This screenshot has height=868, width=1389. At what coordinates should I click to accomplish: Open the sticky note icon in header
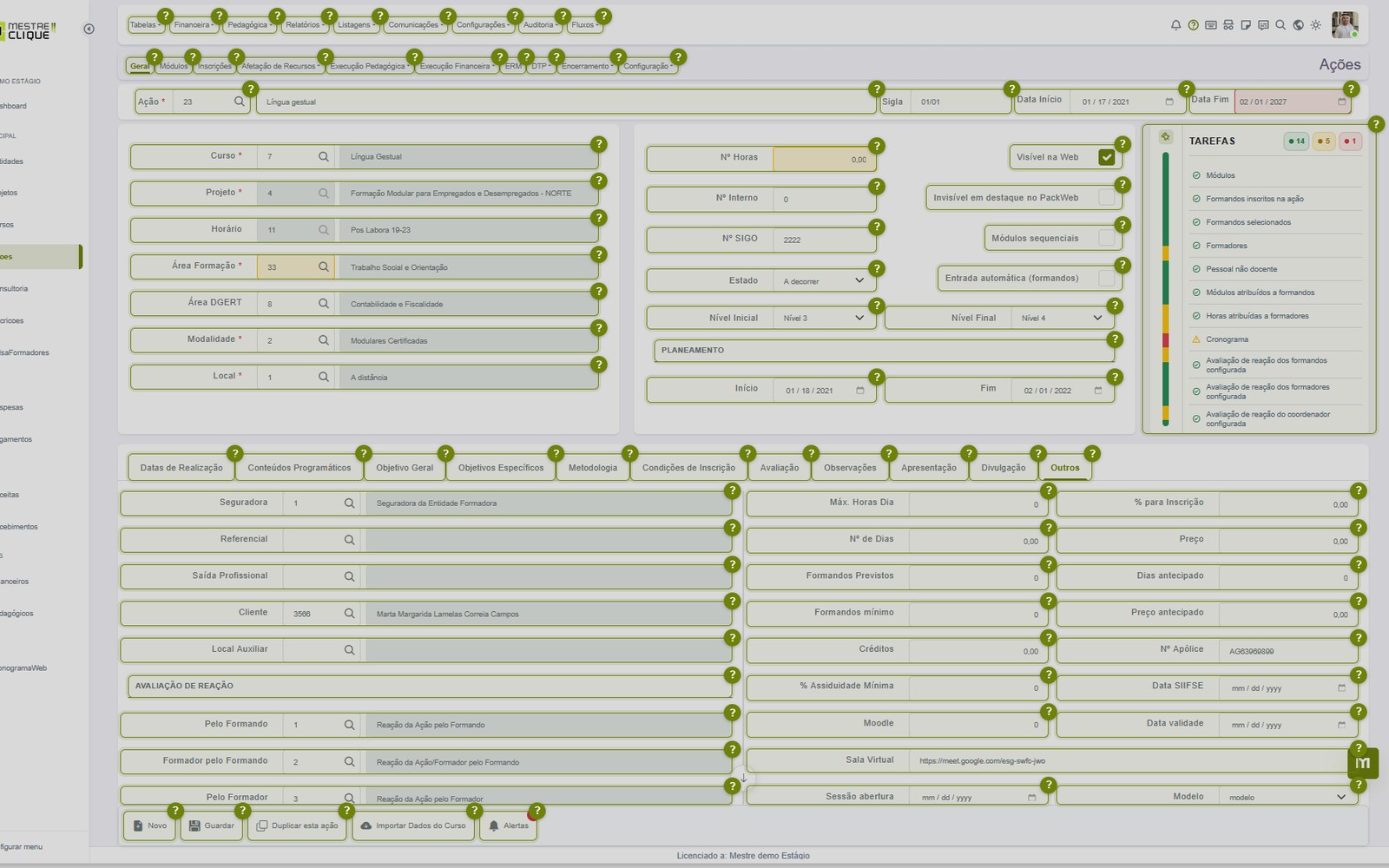[x=1246, y=25]
